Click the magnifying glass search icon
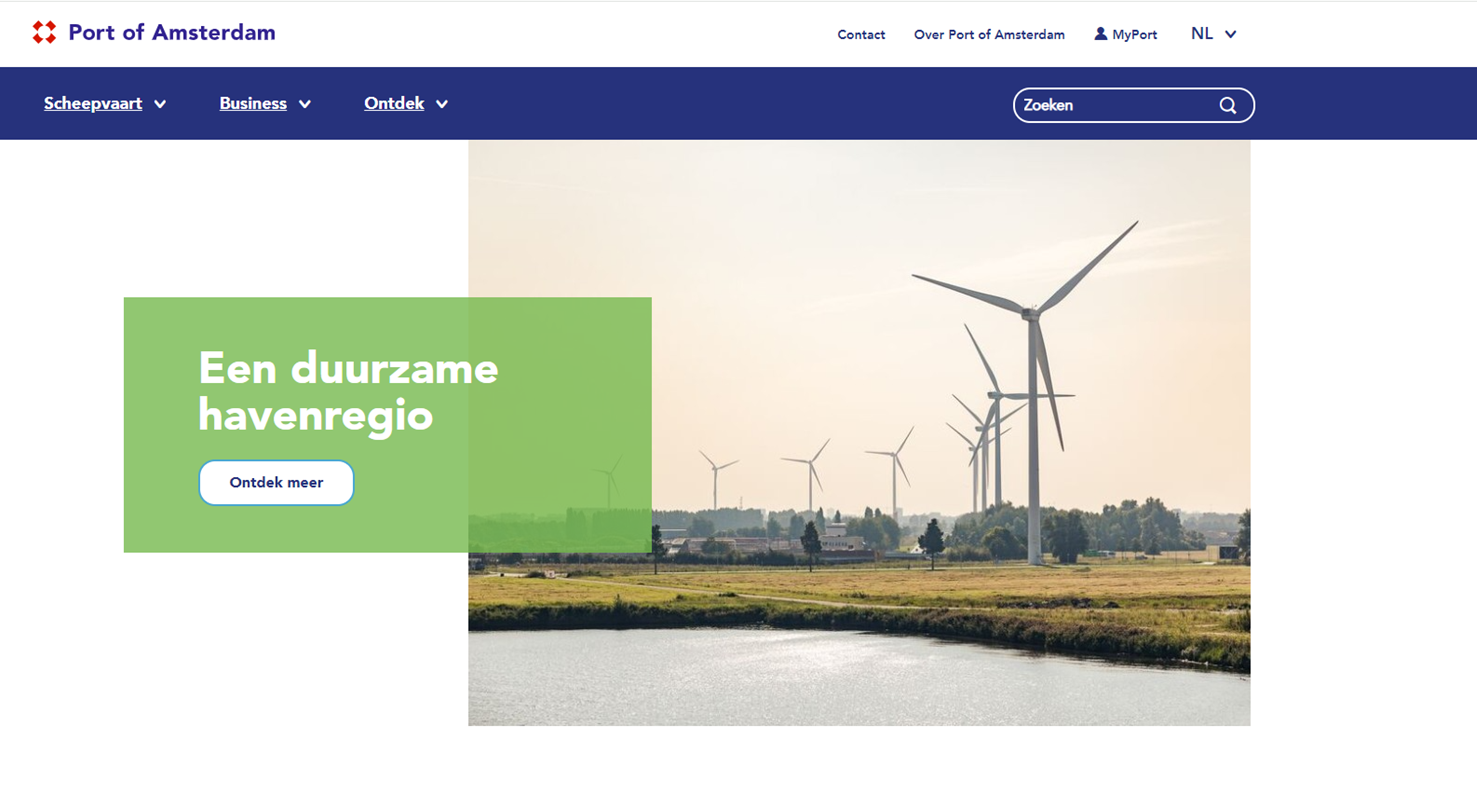Screen dimensions: 1477x792 click(1227, 105)
